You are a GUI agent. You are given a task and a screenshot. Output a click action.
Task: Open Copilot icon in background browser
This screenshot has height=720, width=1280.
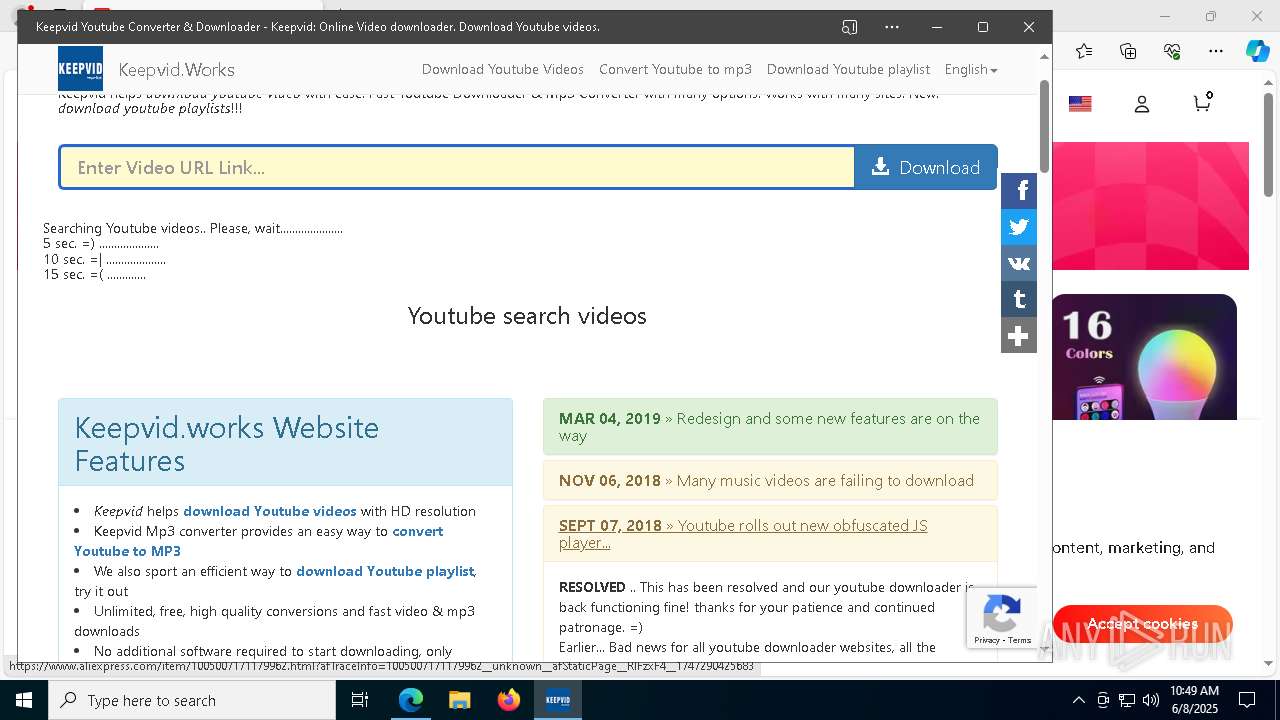[1257, 51]
